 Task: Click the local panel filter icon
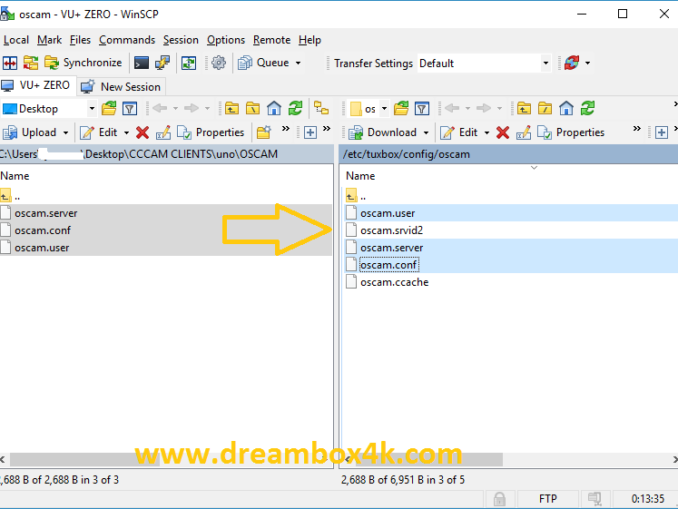click(130, 109)
